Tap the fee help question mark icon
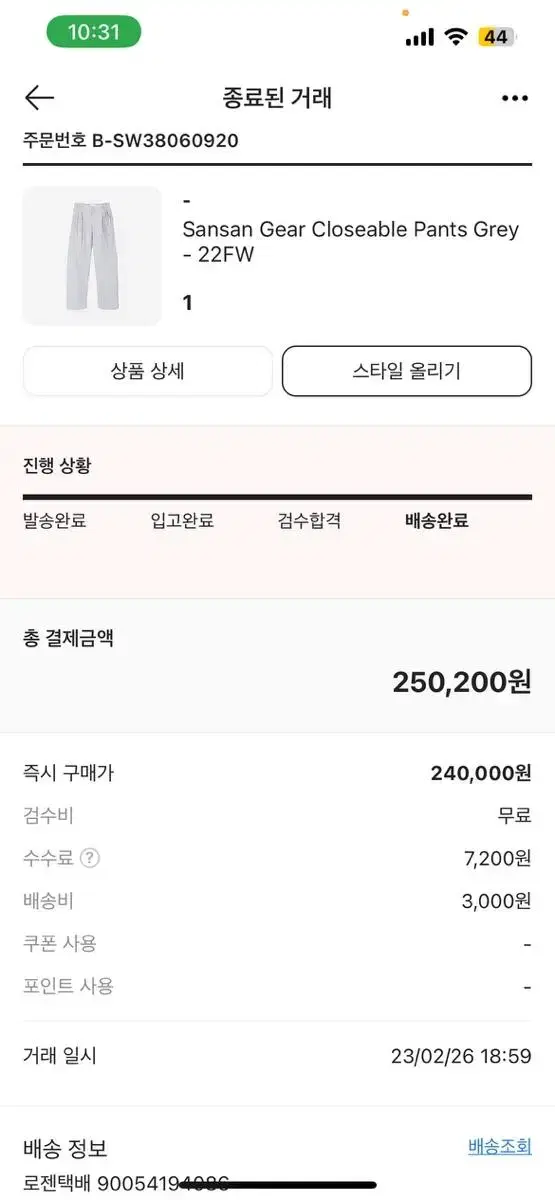The image size is (555, 1200). [x=90, y=858]
